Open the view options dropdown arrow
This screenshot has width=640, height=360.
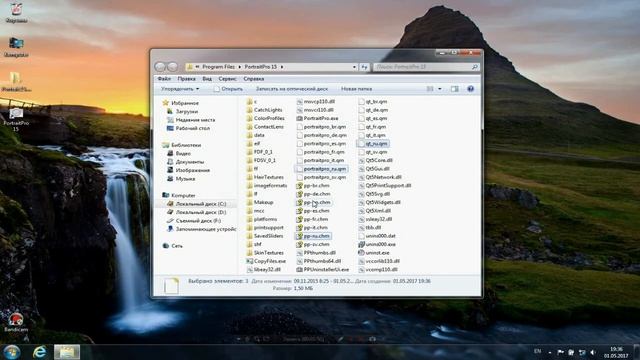pyautogui.click(x=440, y=89)
